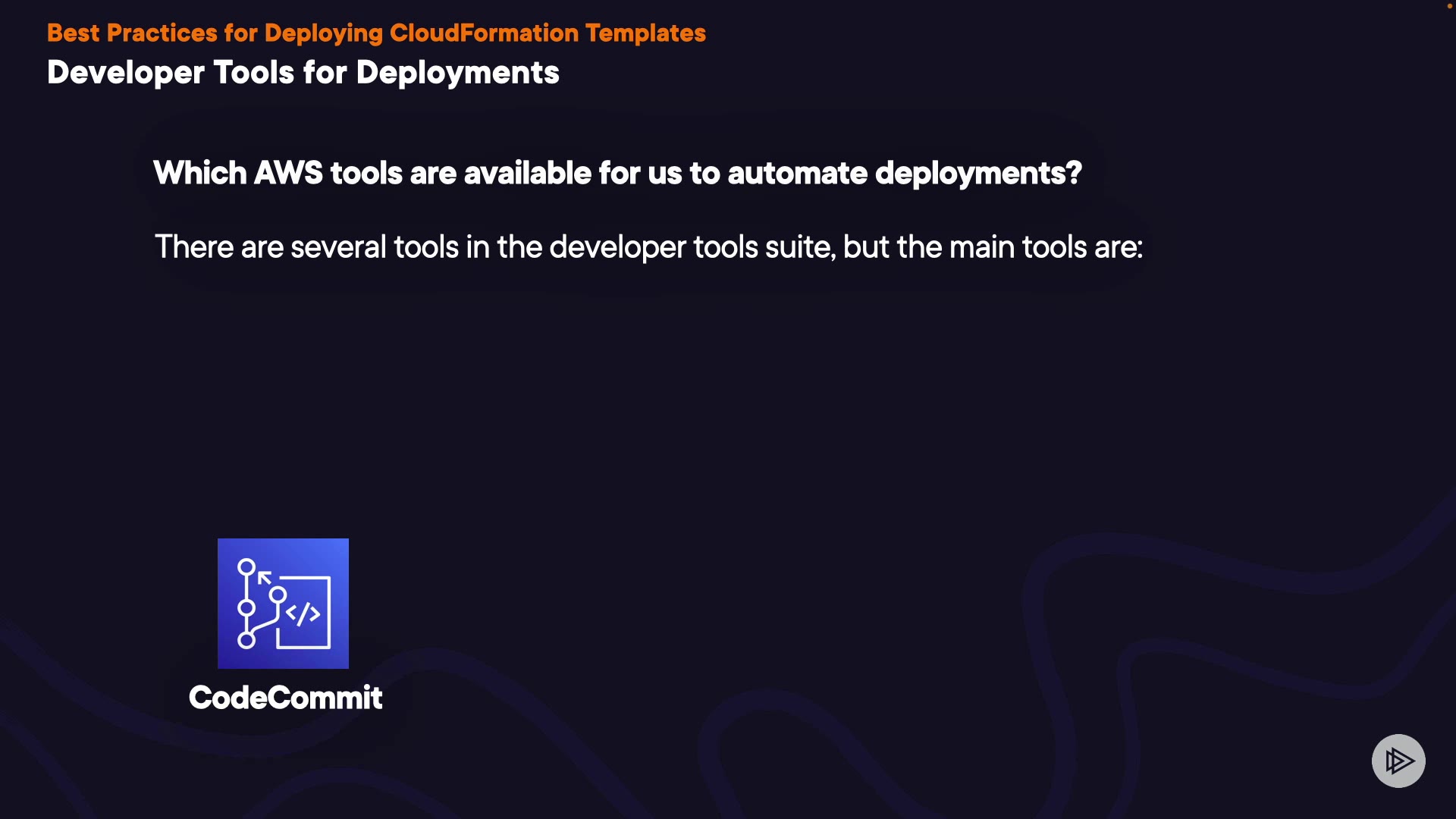Click the question about AWS automation tools

tap(617, 174)
